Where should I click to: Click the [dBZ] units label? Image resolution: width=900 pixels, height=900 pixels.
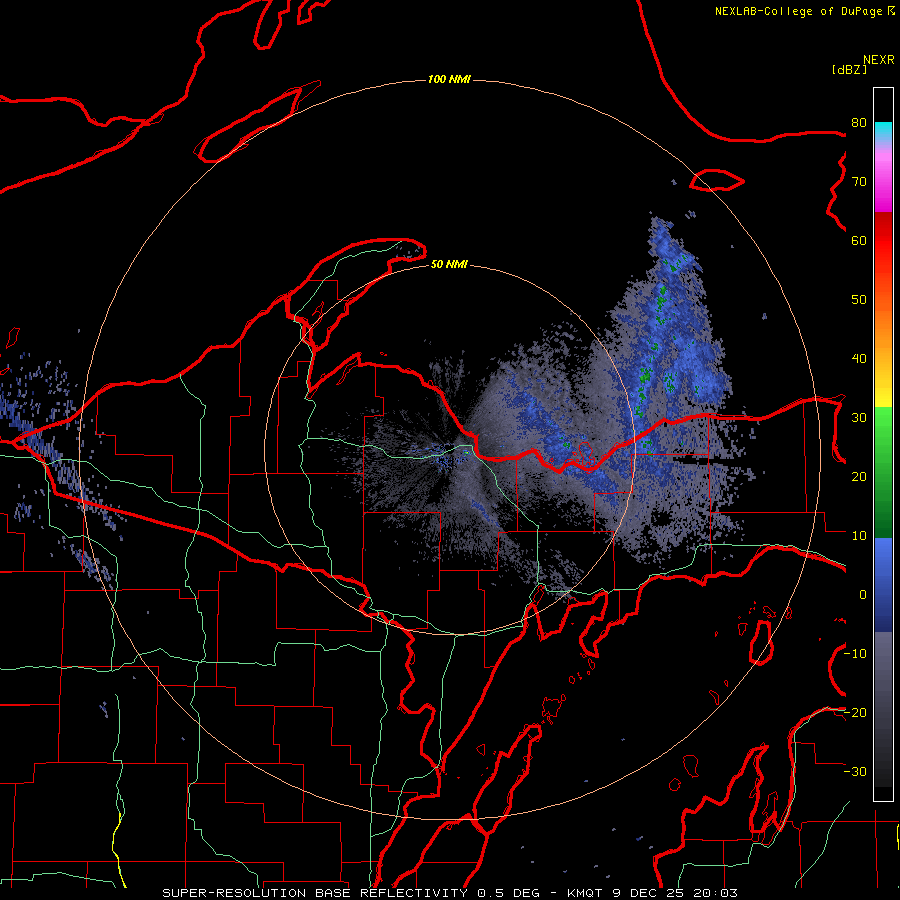[x=849, y=69]
